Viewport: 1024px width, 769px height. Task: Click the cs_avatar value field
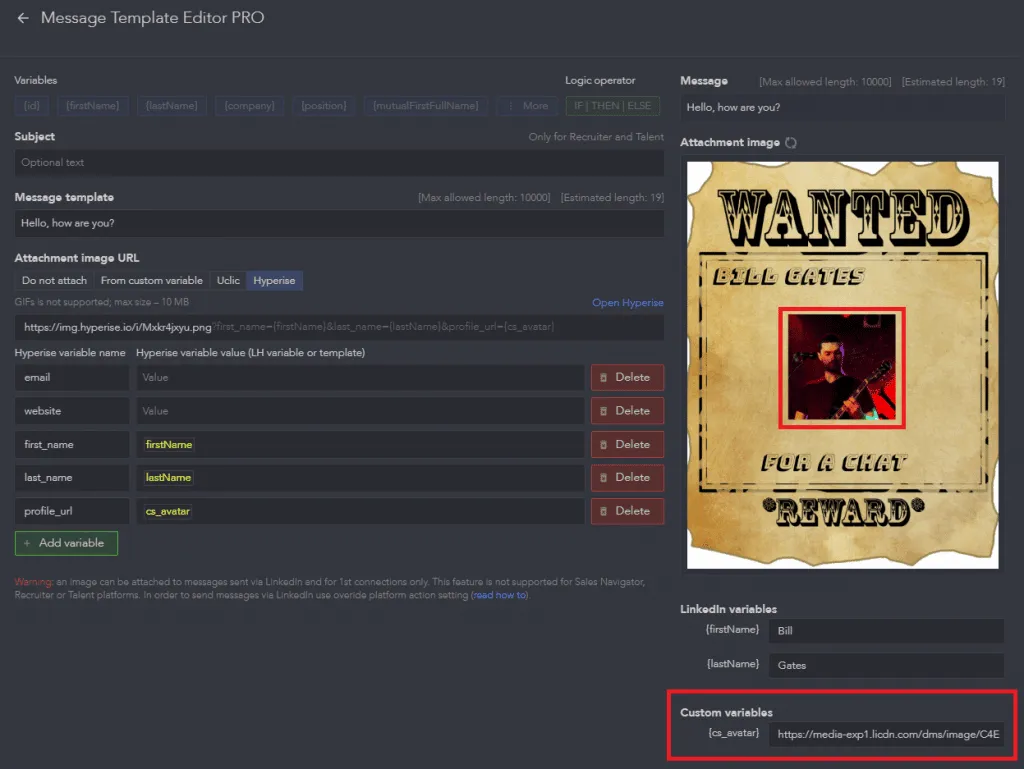point(360,511)
